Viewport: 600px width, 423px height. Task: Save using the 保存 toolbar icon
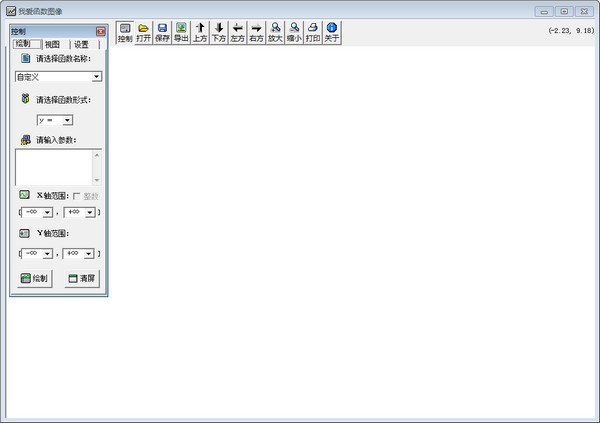162,32
